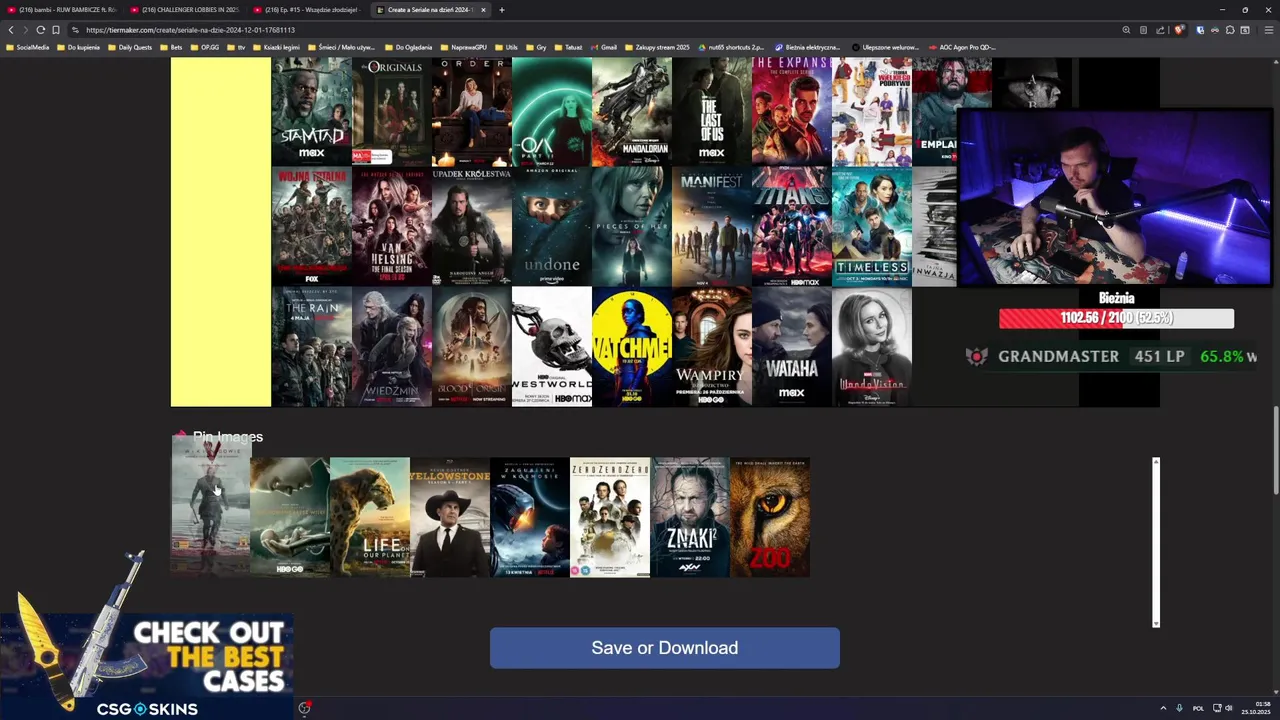Open the extensions puzzle icon
The width and height of the screenshot is (1280, 720).
[1230, 30]
